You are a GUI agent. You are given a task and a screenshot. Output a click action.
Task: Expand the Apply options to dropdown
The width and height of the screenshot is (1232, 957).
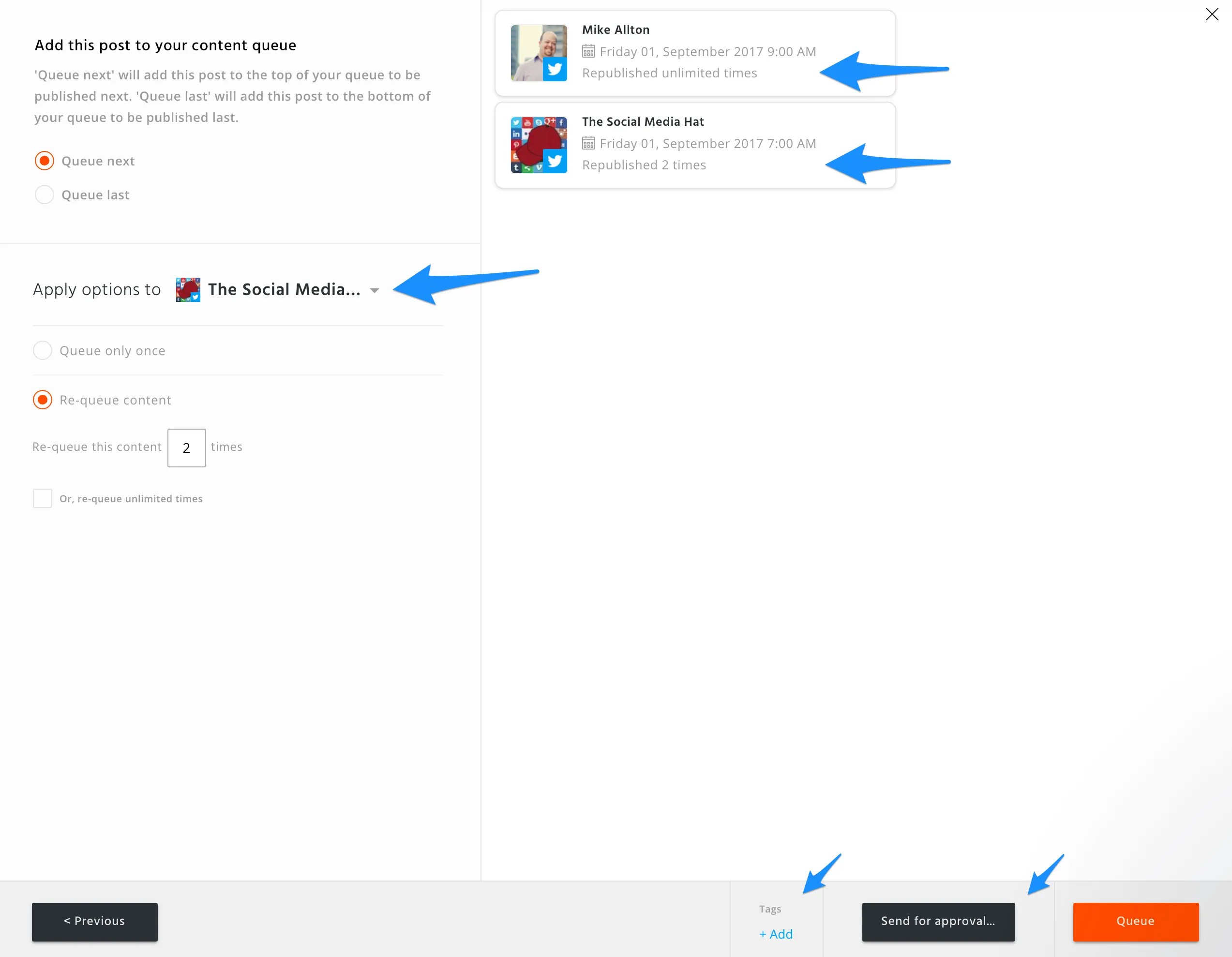(x=375, y=289)
